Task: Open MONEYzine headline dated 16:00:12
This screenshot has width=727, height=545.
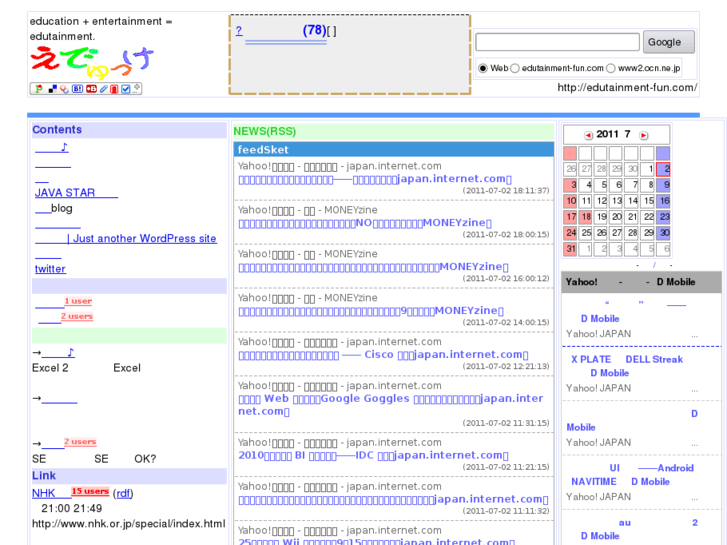Action: 373,267
